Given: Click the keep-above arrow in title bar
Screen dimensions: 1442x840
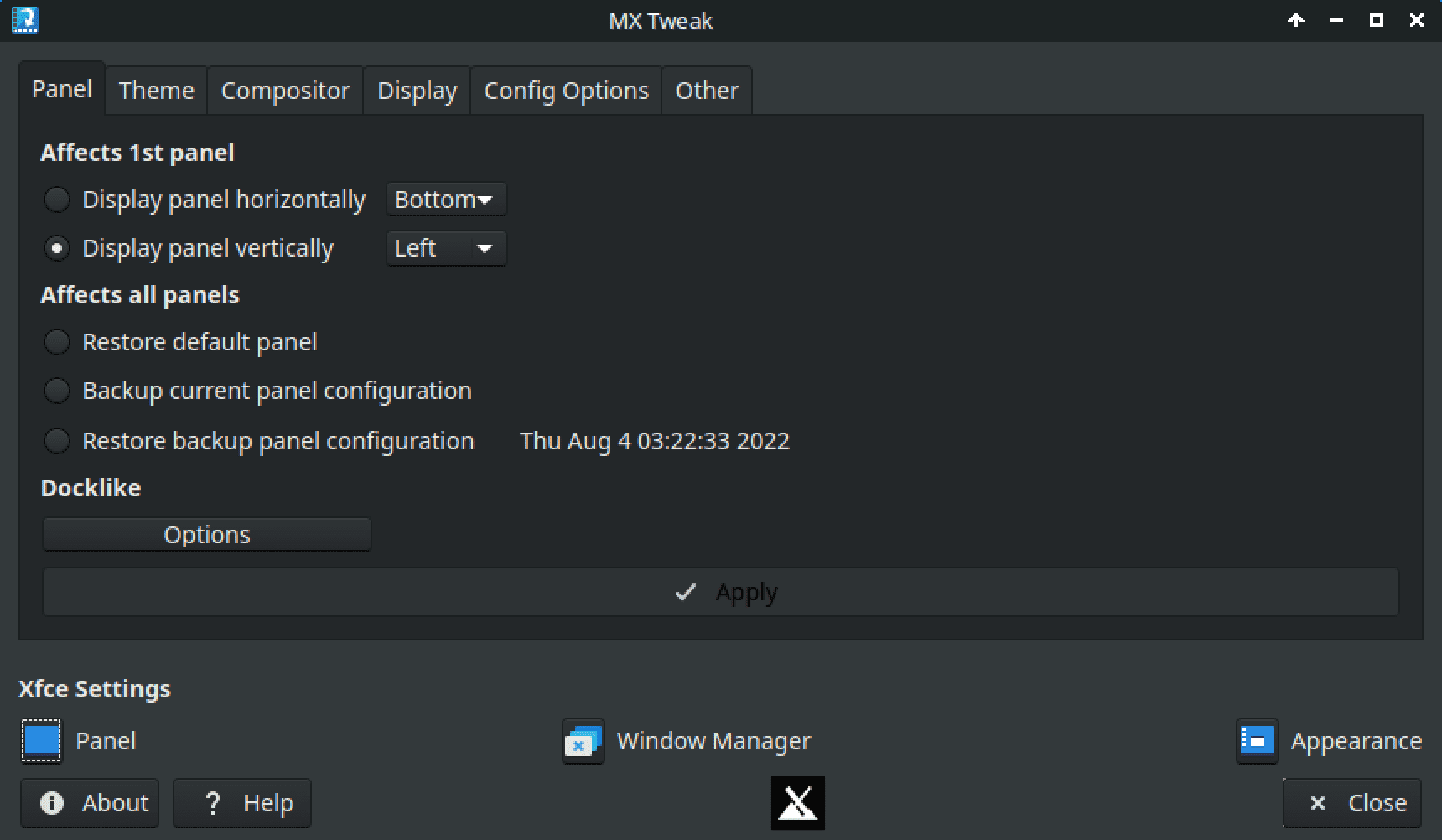Looking at the screenshot, I should click(1296, 20).
